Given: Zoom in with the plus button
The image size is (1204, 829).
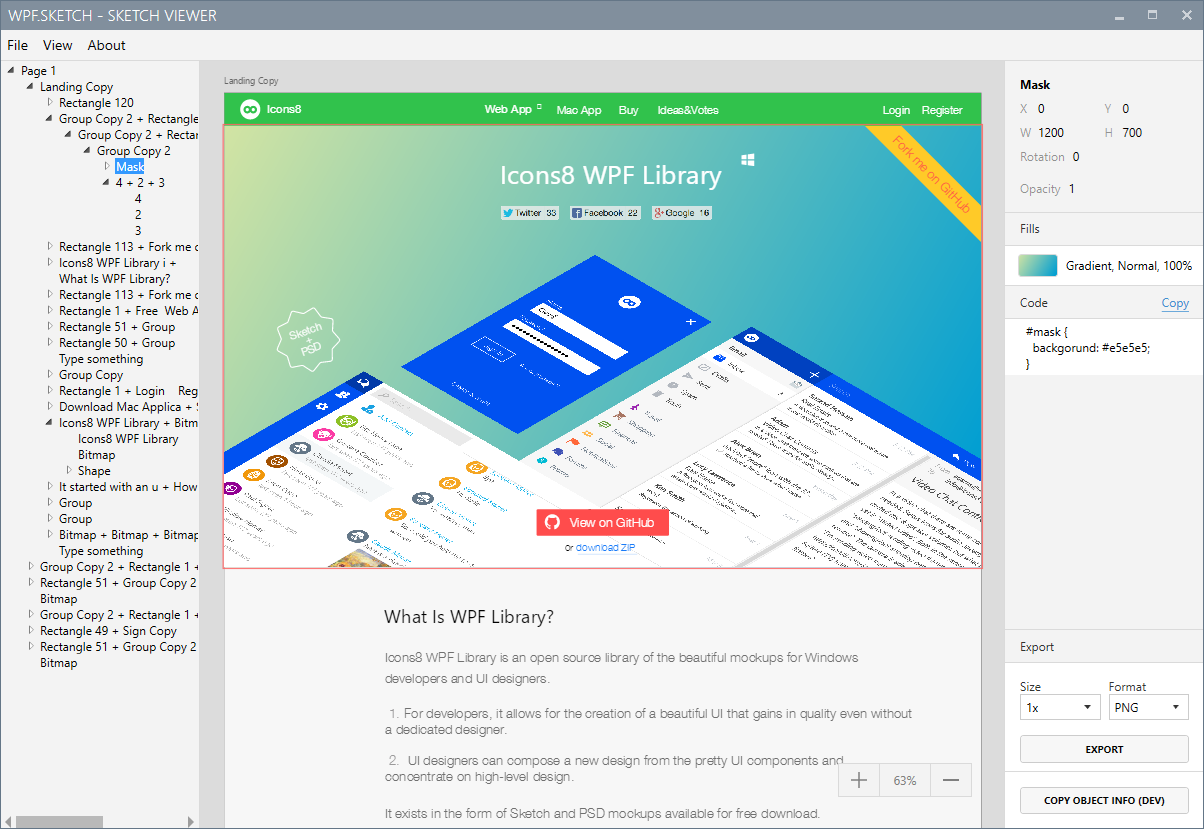Looking at the screenshot, I should (x=858, y=780).
